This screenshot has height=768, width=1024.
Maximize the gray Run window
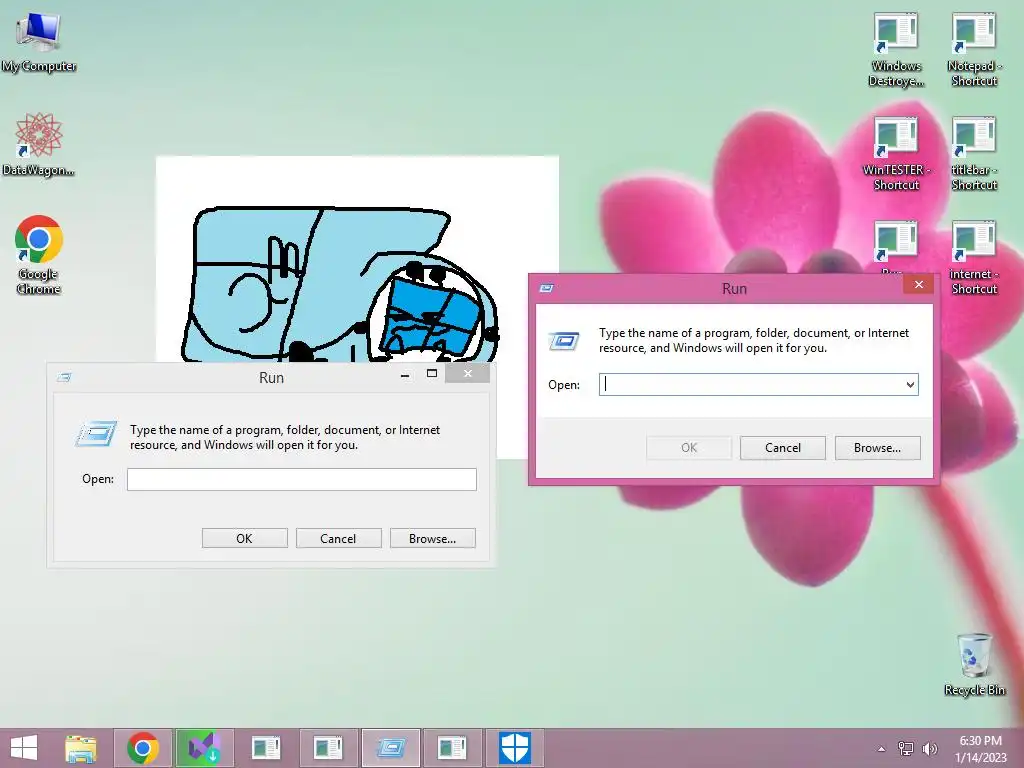click(x=432, y=374)
